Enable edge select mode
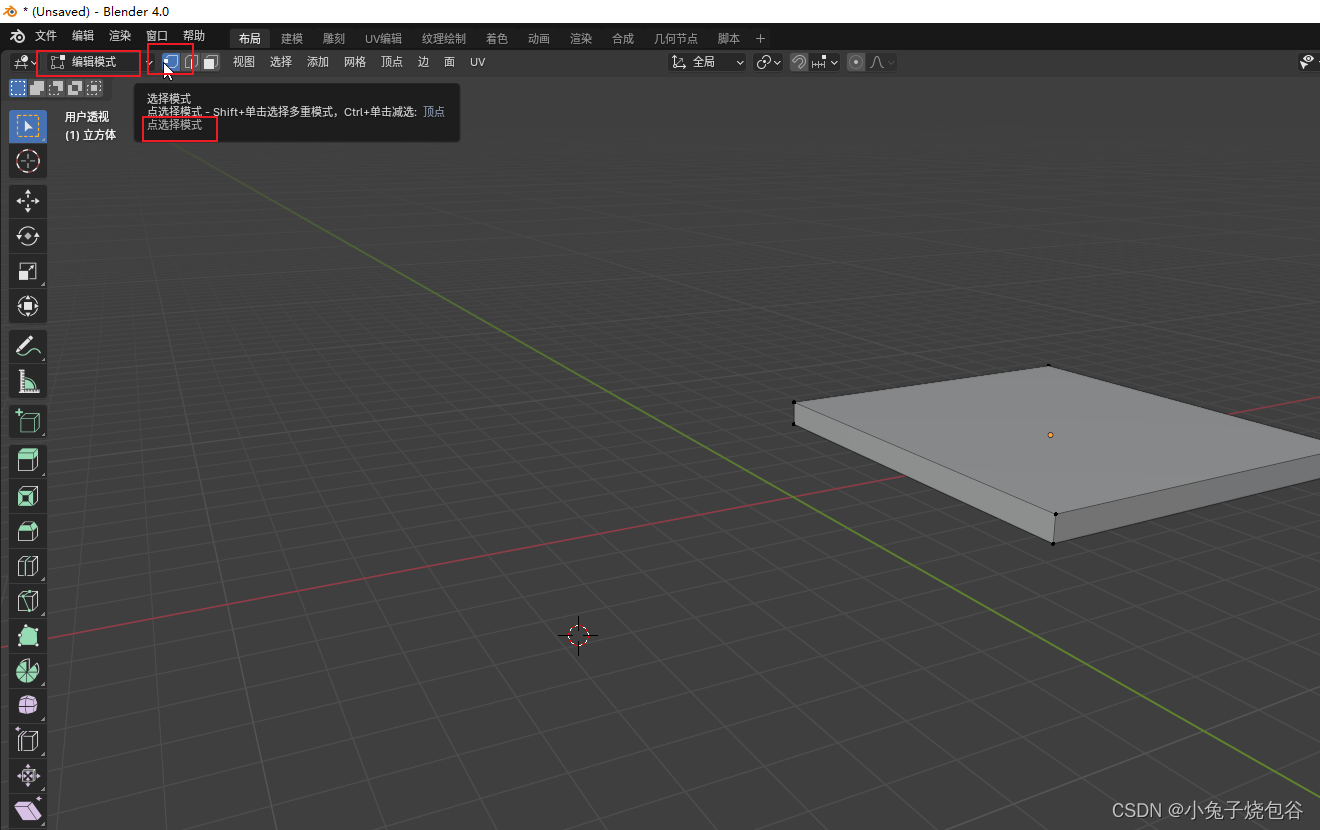 coord(191,62)
